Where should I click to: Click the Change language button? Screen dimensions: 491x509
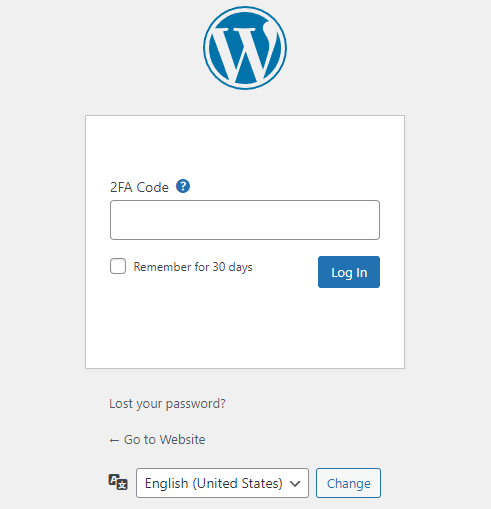[x=348, y=483]
